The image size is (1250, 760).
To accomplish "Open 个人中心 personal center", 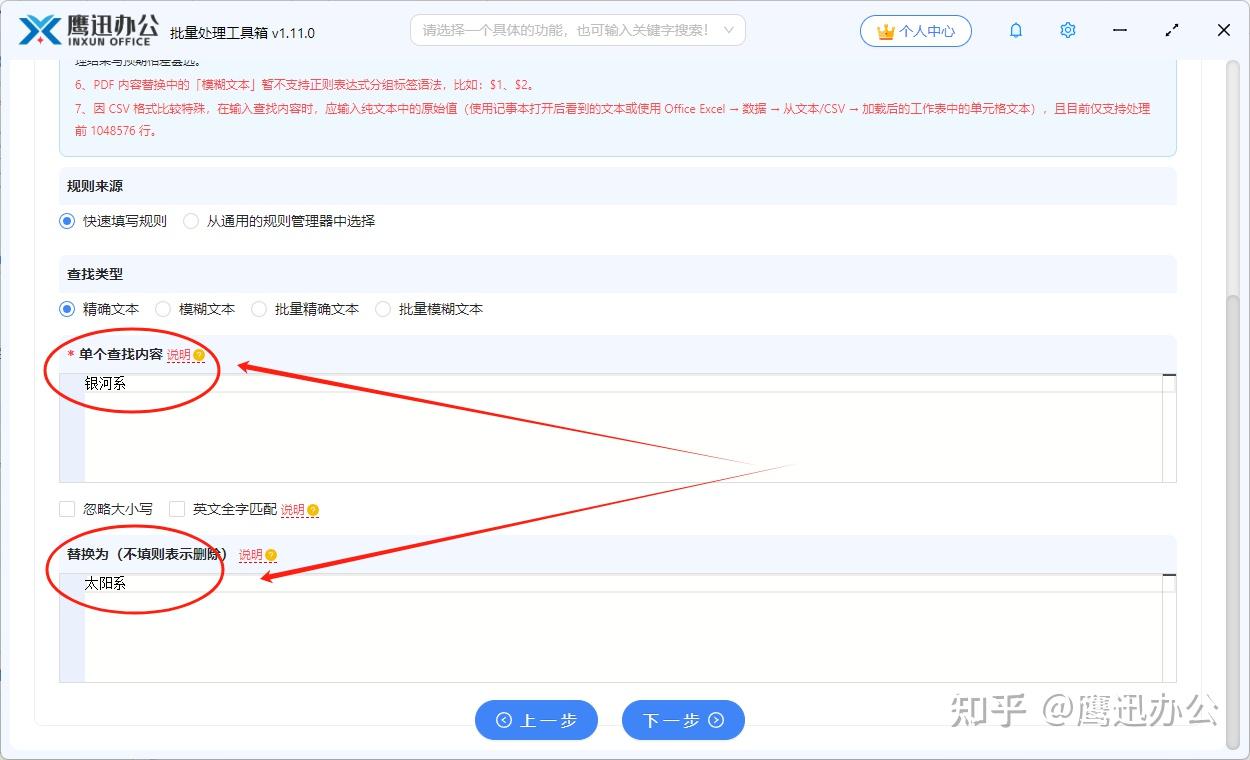I will pyautogui.click(x=916, y=31).
